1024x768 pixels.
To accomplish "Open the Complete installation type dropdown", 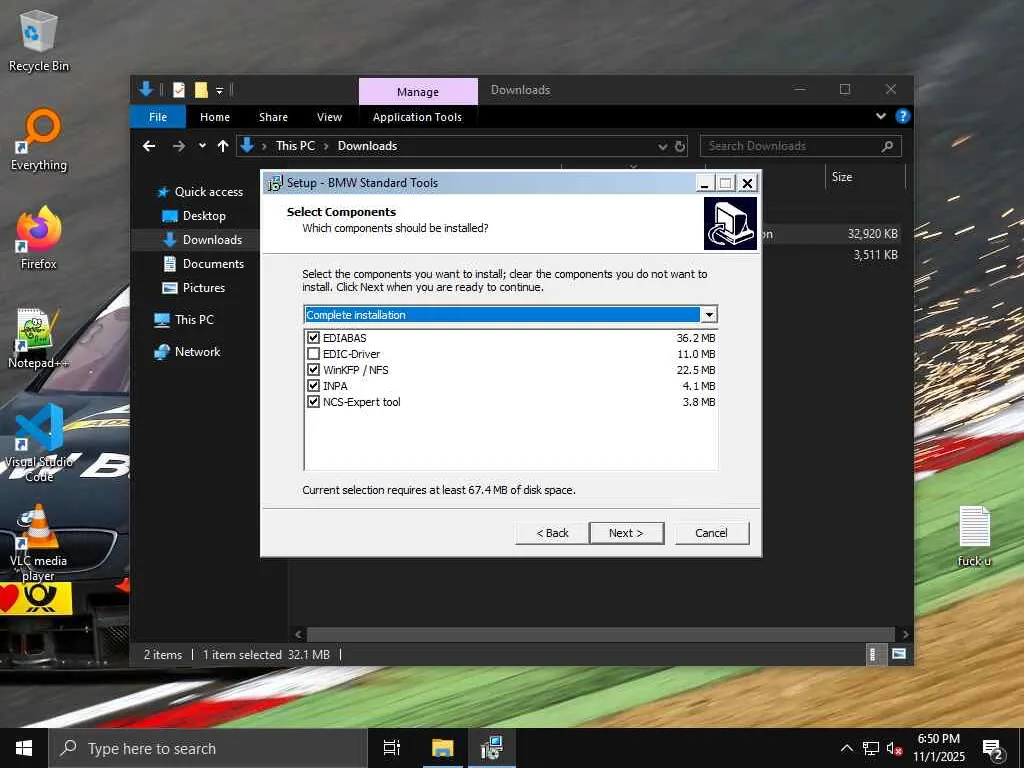I will (x=709, y=315).
